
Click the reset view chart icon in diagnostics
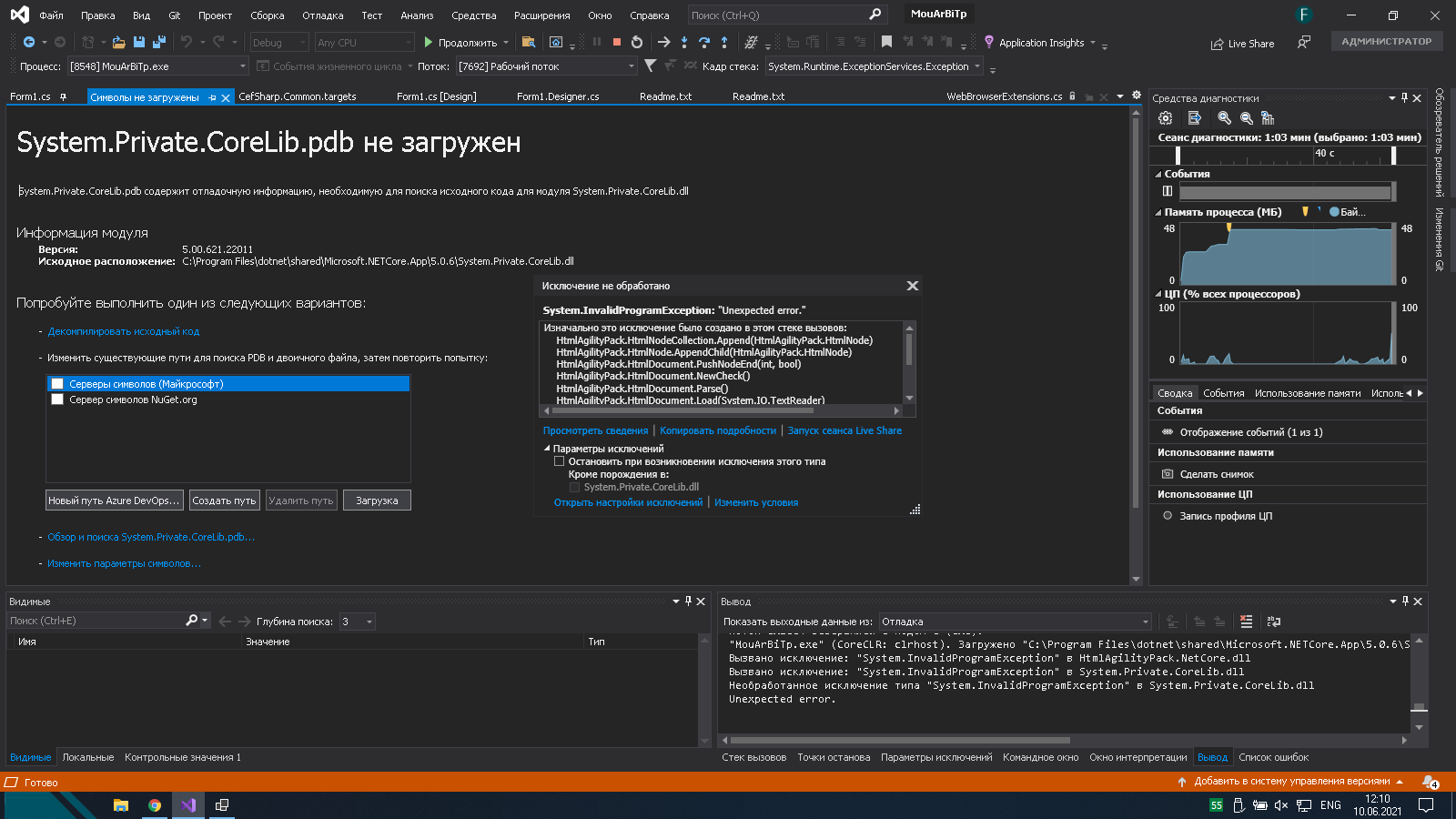pyautogui.click(x=1268, y=118)
